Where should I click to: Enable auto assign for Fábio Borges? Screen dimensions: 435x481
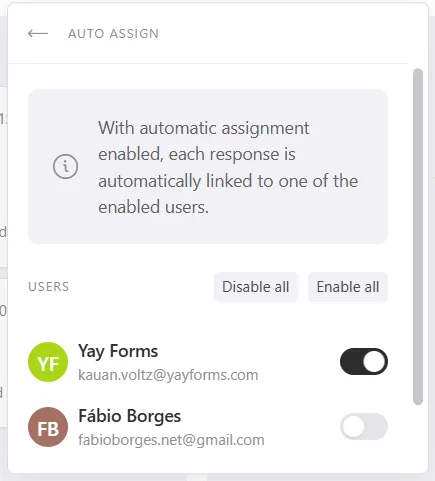point(364,427)
